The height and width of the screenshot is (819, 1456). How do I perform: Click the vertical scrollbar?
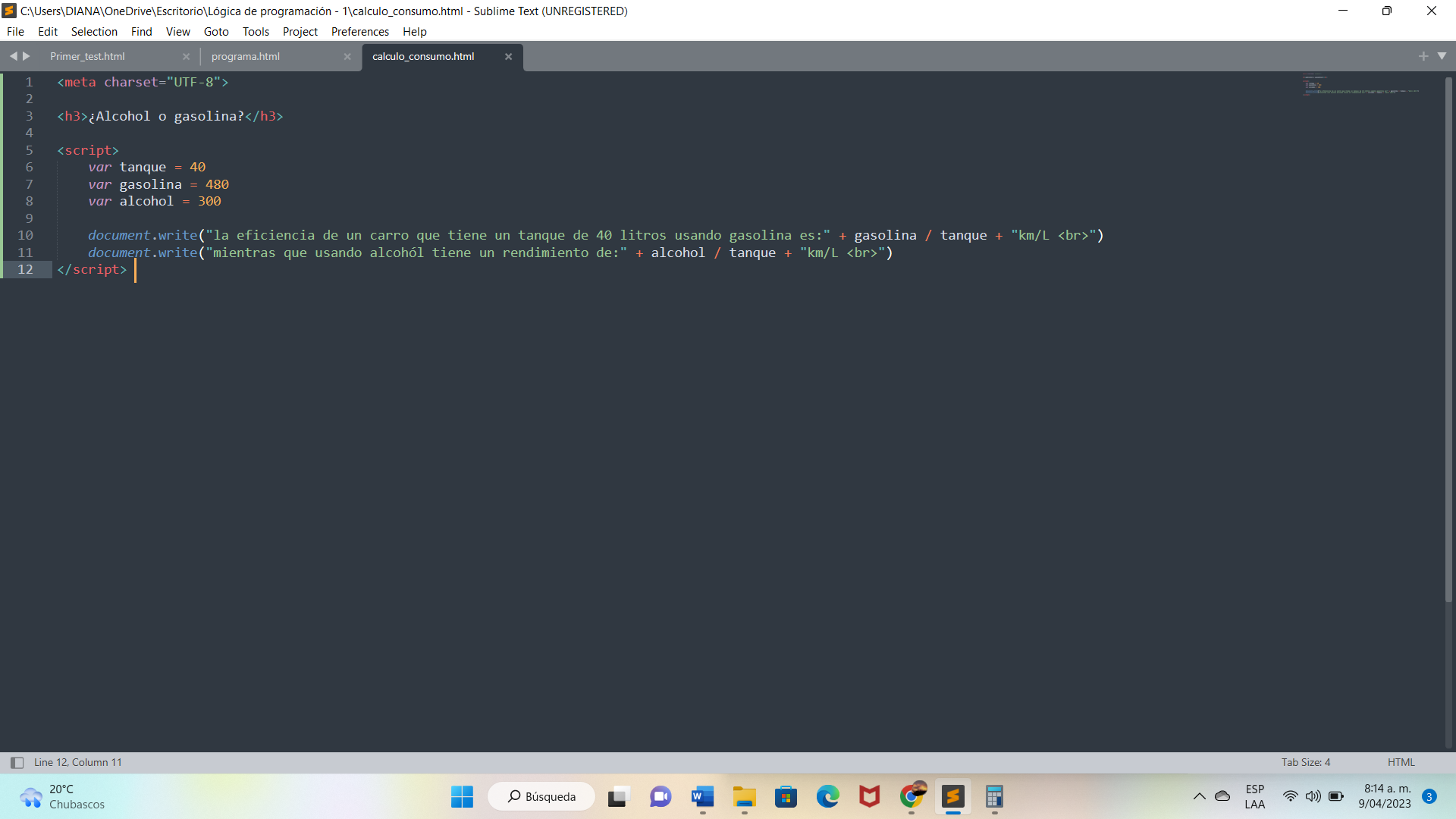(1448, 339)
